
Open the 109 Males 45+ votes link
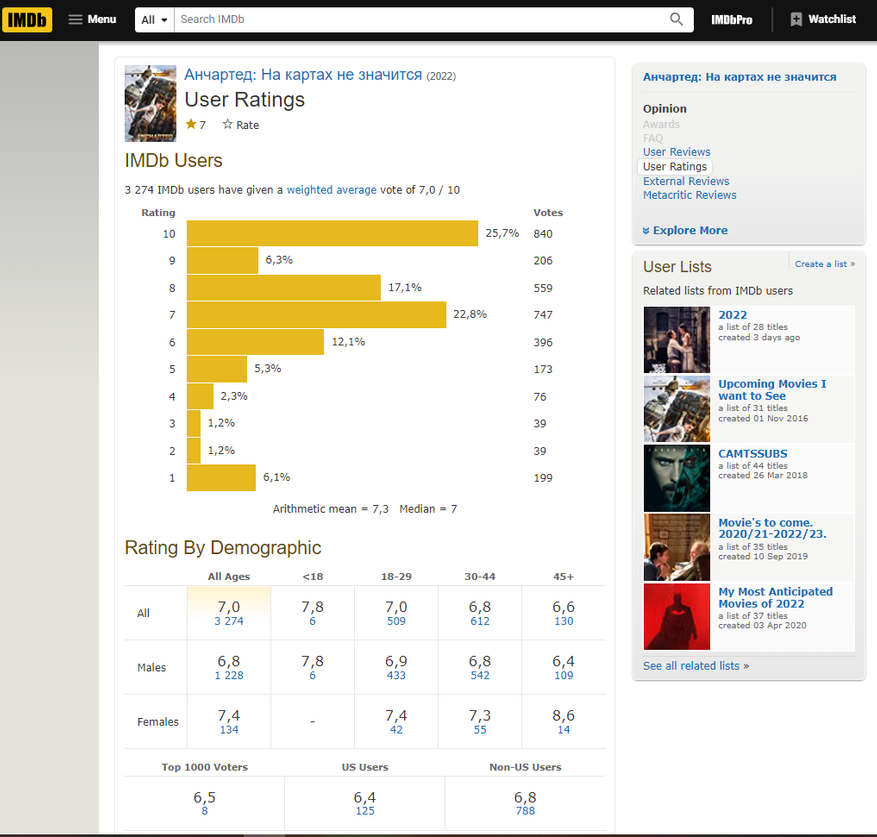pos(563,675)
